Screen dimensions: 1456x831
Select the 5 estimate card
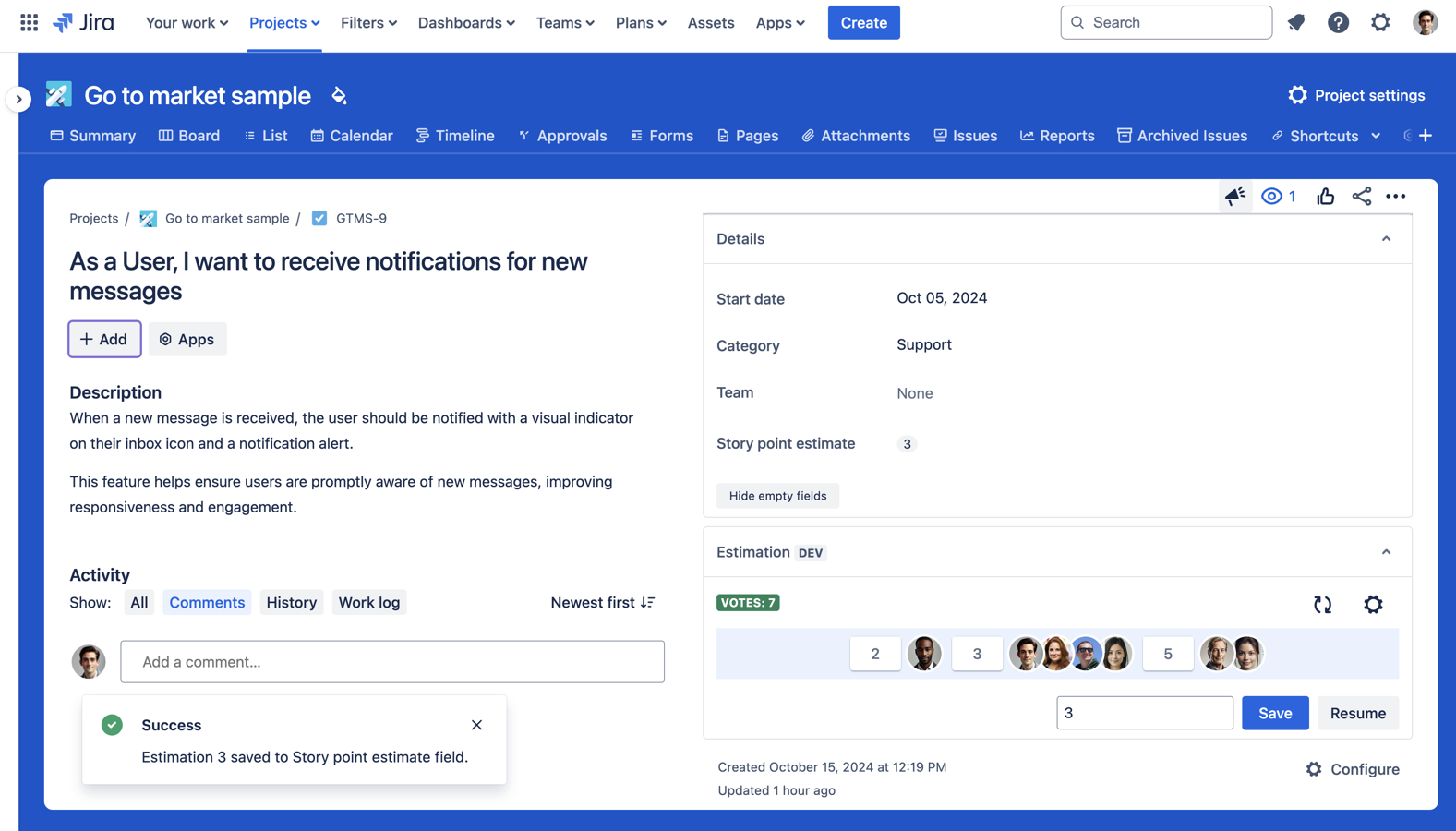1168,654
